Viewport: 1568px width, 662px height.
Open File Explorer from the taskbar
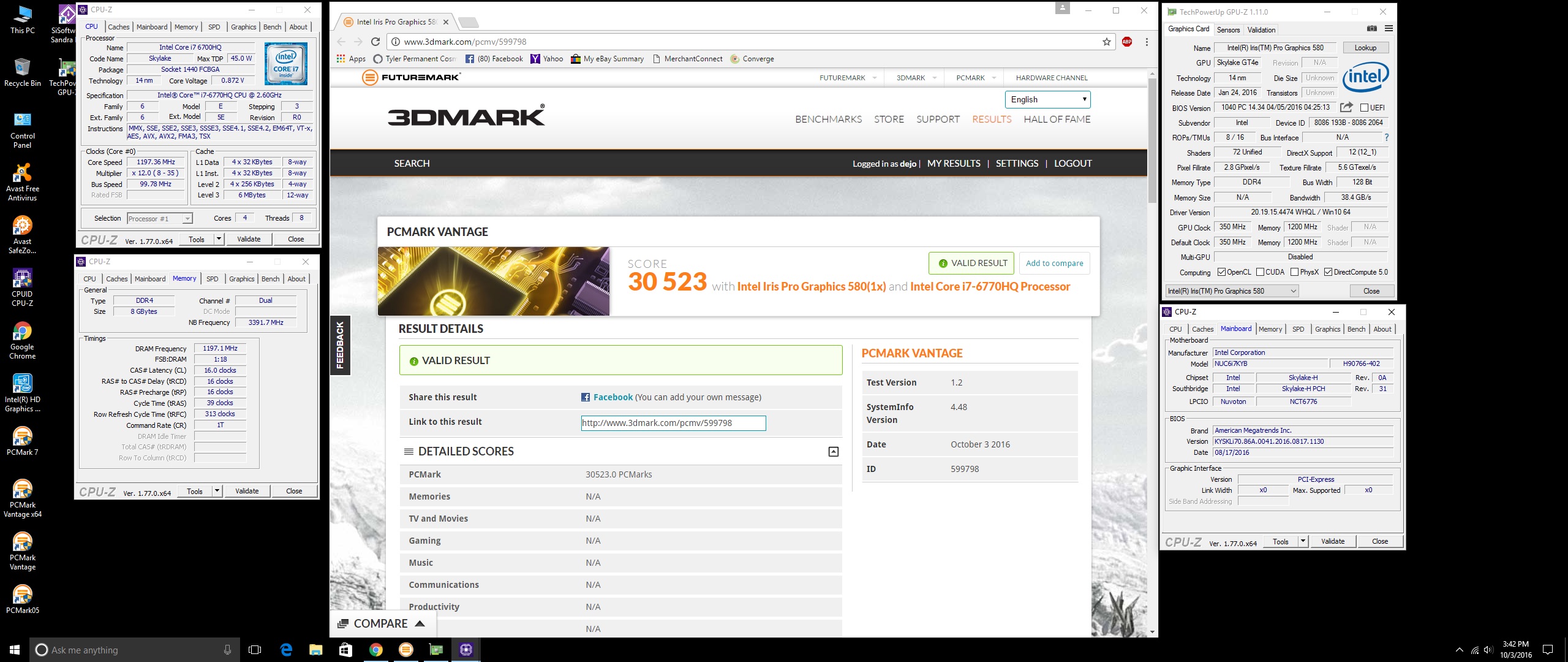(315, 650)
